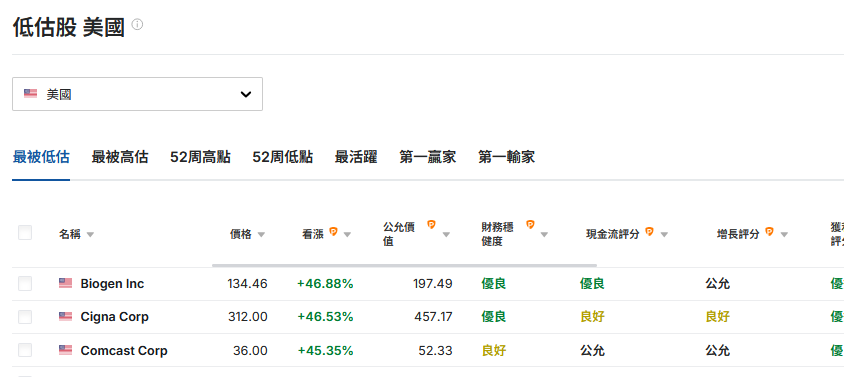Open the Biogen Inc stock link
The height and width of the screenshot is (377, 863).
click(x=112, y=284)
